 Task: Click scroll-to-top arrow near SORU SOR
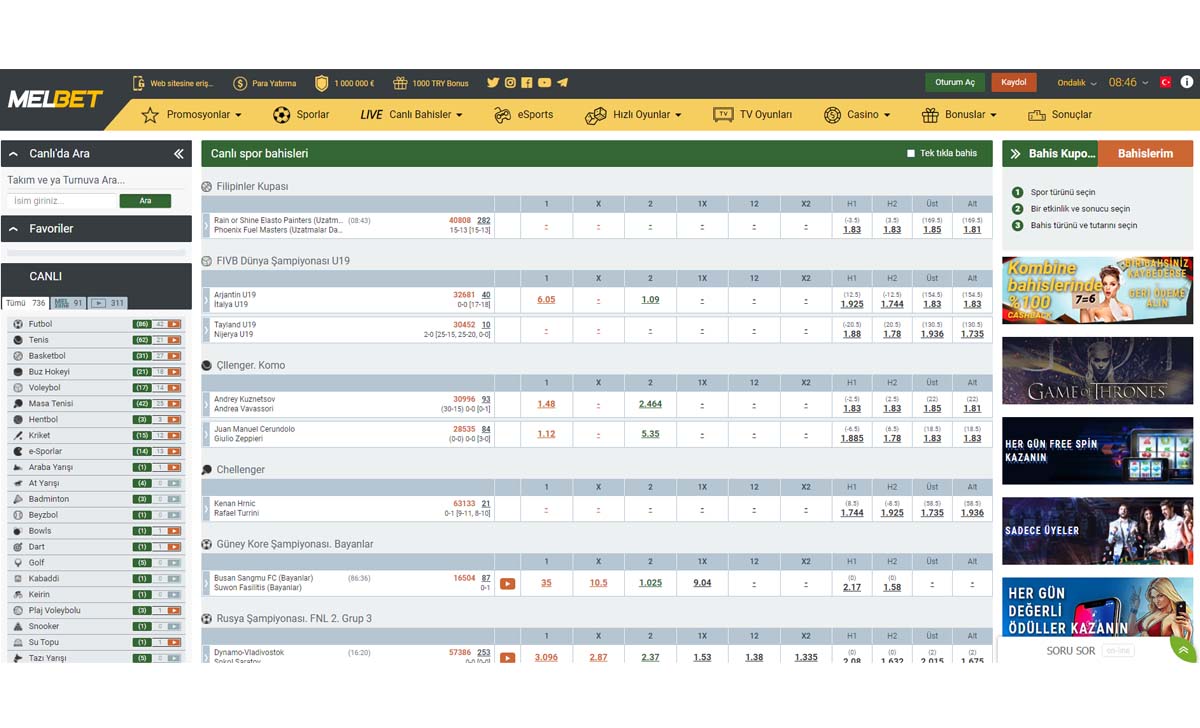[x=1183, y=650]
